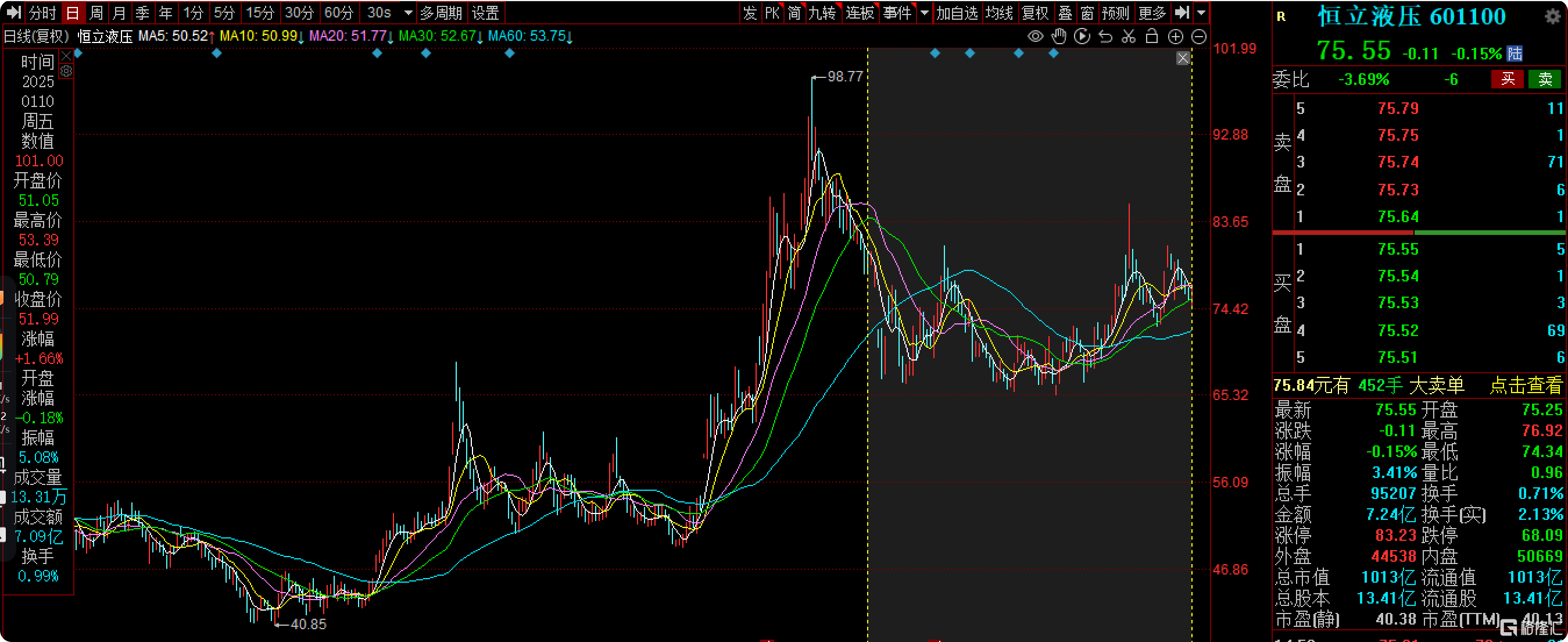This screenshot has width=1568, height=642.
Task: Click the 发 toolbar button
Action: click(750, 12)
